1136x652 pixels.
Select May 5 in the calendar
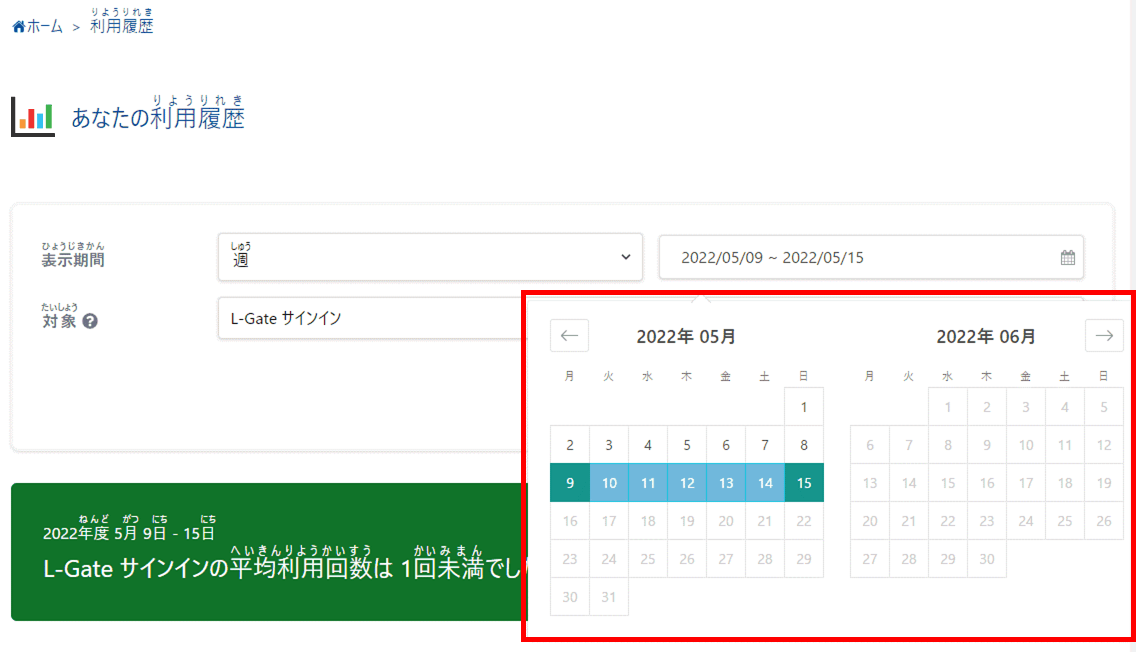tap(687, 445)
